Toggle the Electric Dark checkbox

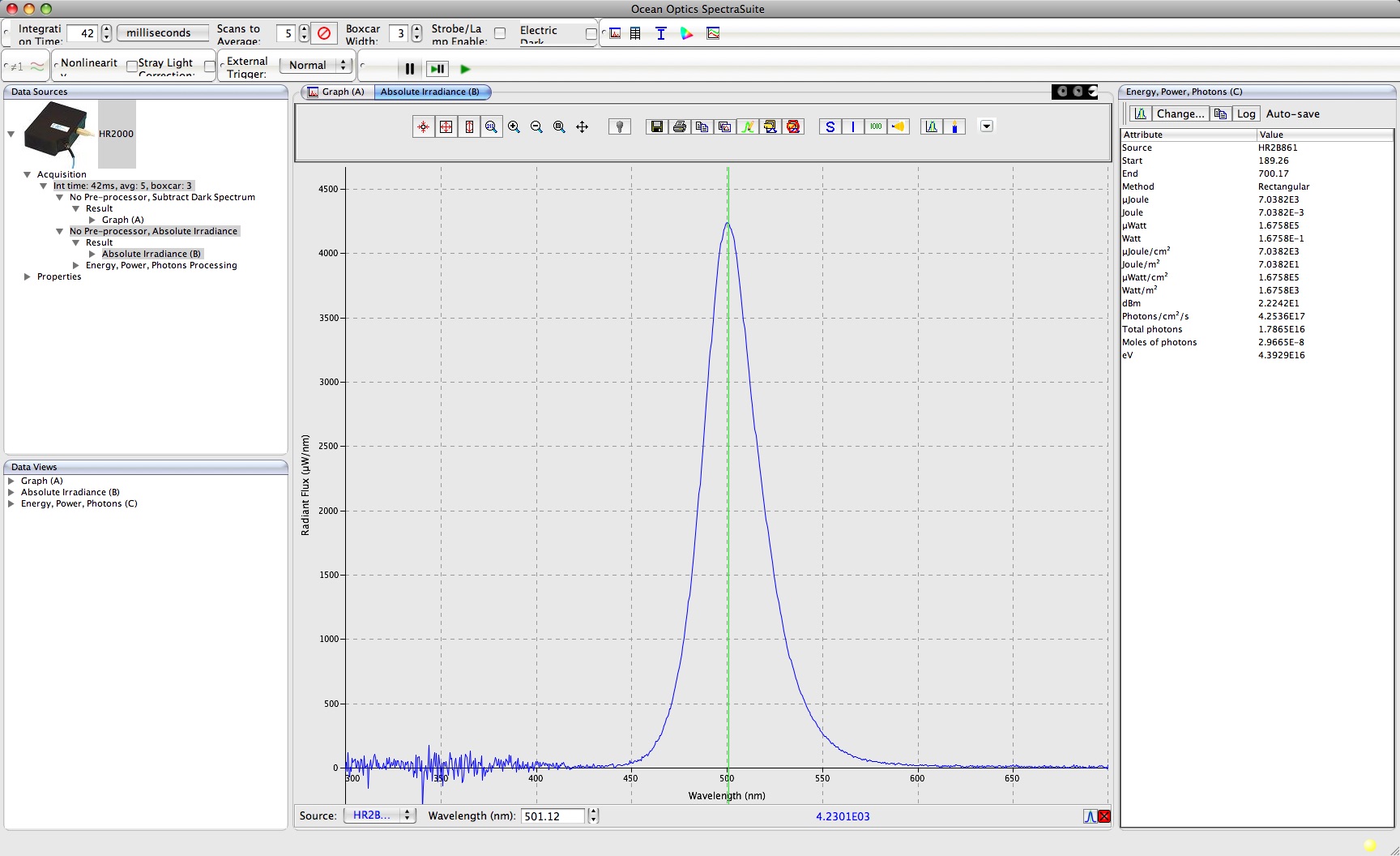[591, 33]
